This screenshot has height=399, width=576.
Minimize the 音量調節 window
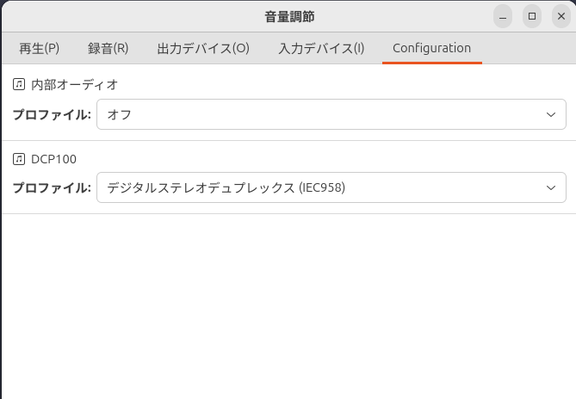coord(503,16)
